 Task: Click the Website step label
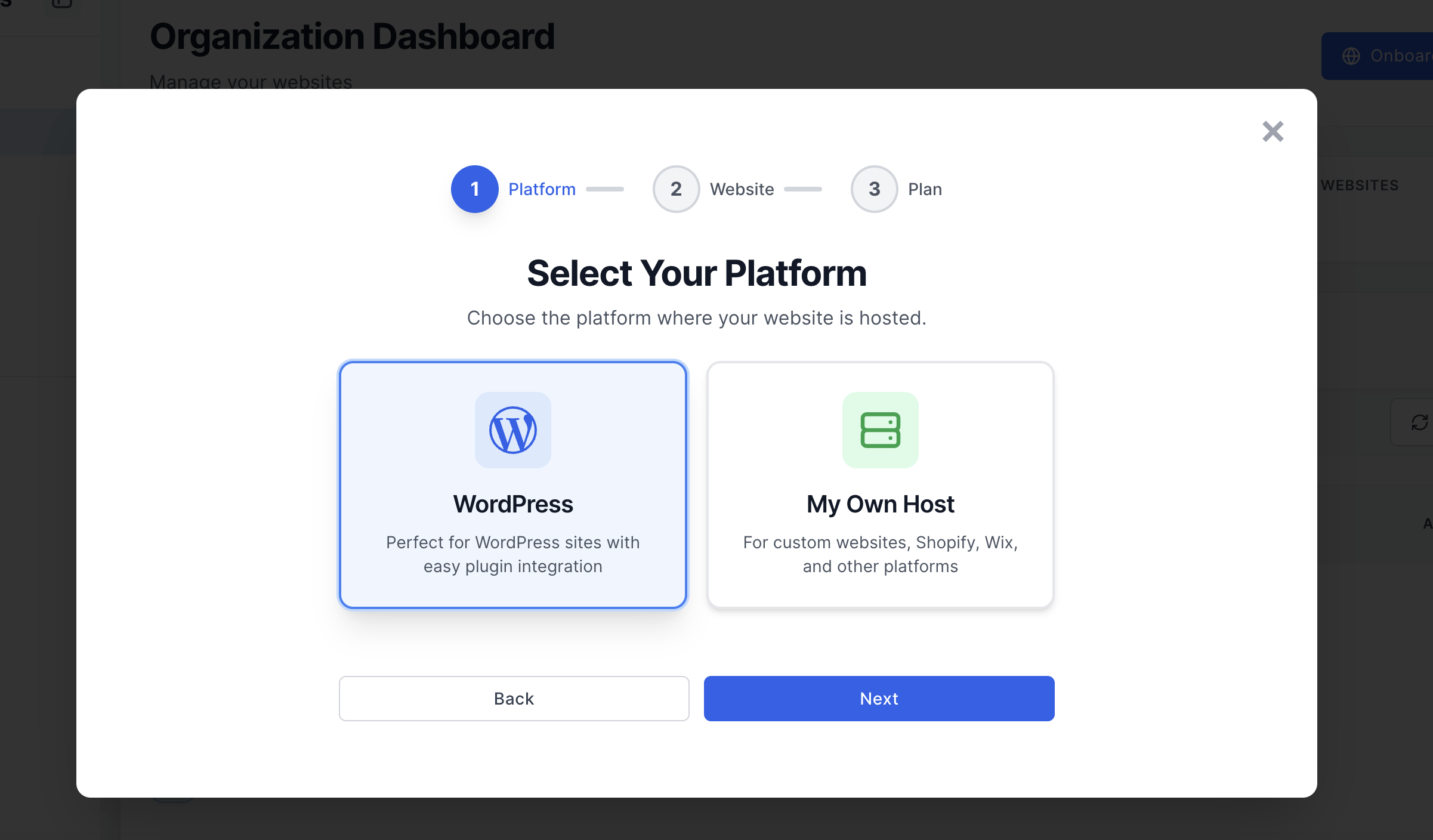click(x=741, y=189)
